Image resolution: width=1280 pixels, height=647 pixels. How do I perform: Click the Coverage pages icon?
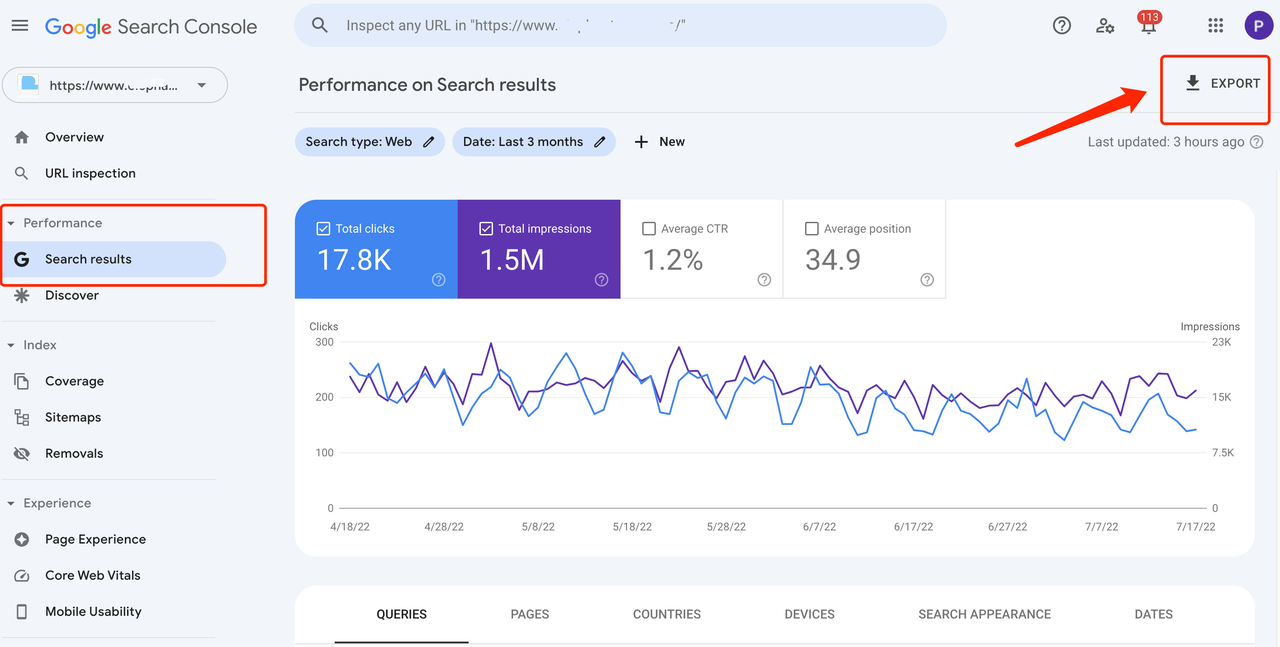pos(22,381)
